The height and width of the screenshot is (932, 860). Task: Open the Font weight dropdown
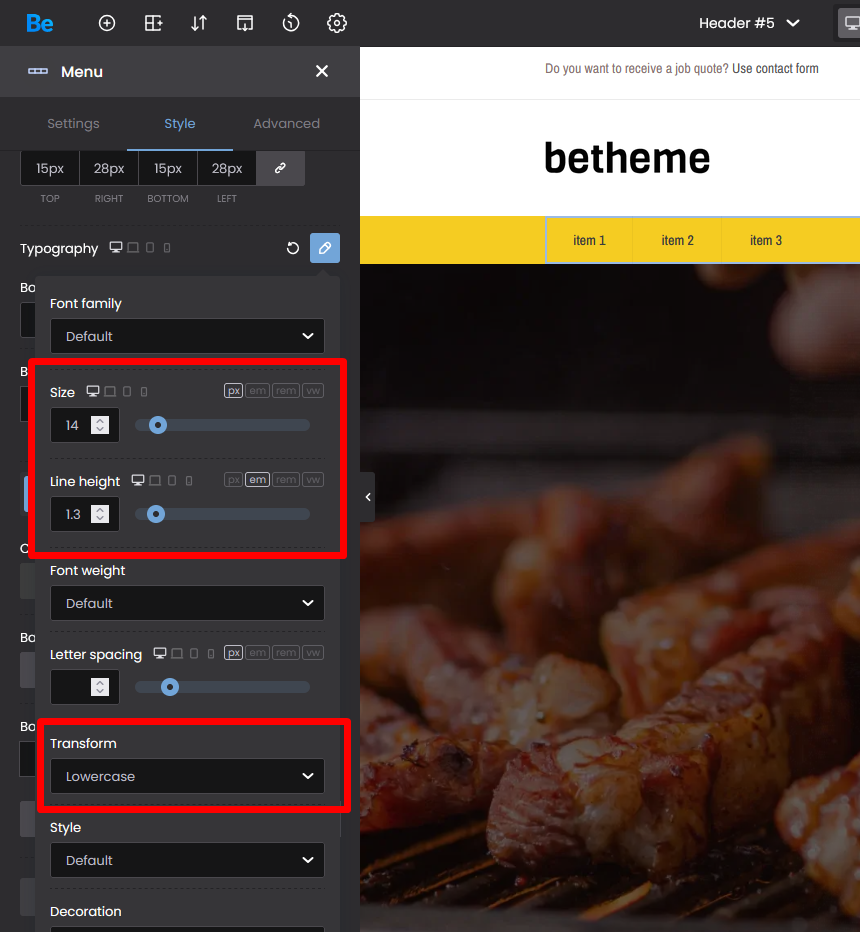(187, 603)
